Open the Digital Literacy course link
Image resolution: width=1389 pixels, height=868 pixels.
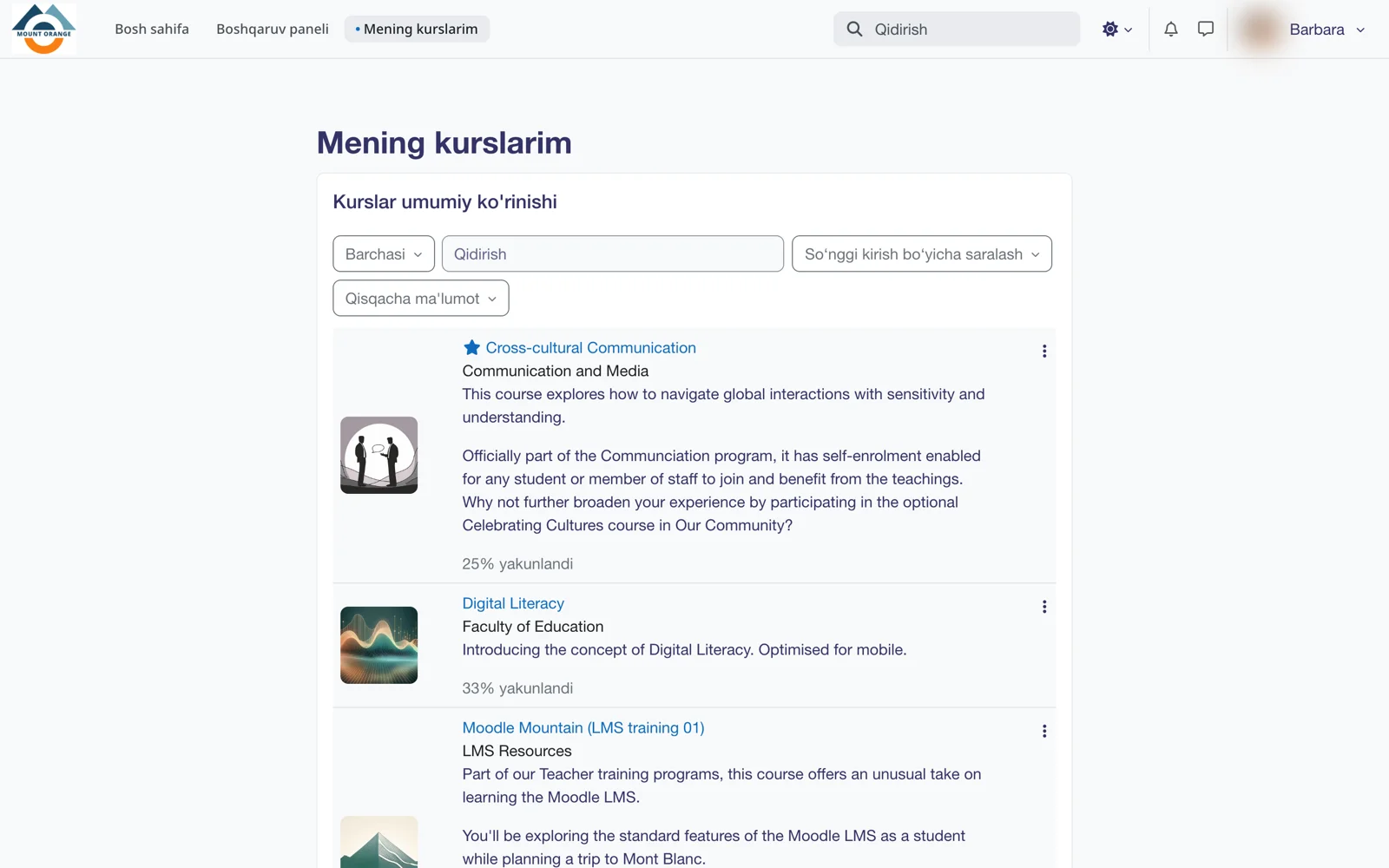513,603
